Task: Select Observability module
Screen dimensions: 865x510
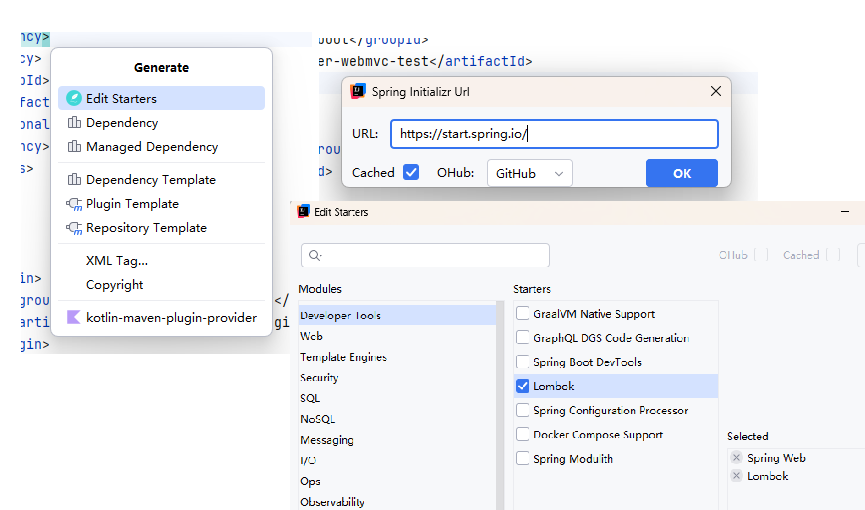Action: click(397, 502)
